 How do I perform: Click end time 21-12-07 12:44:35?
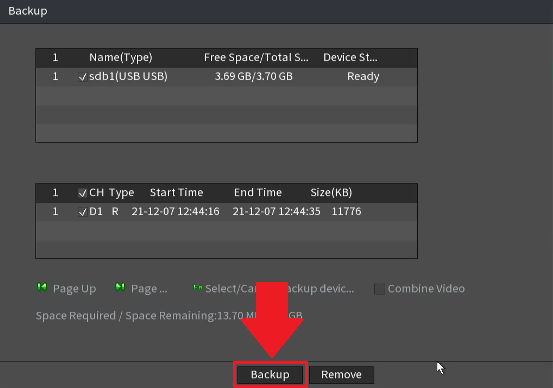(x=276, y=211)
